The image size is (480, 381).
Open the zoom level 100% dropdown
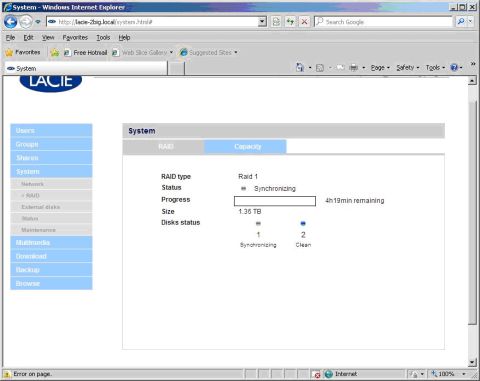(464, 374)
